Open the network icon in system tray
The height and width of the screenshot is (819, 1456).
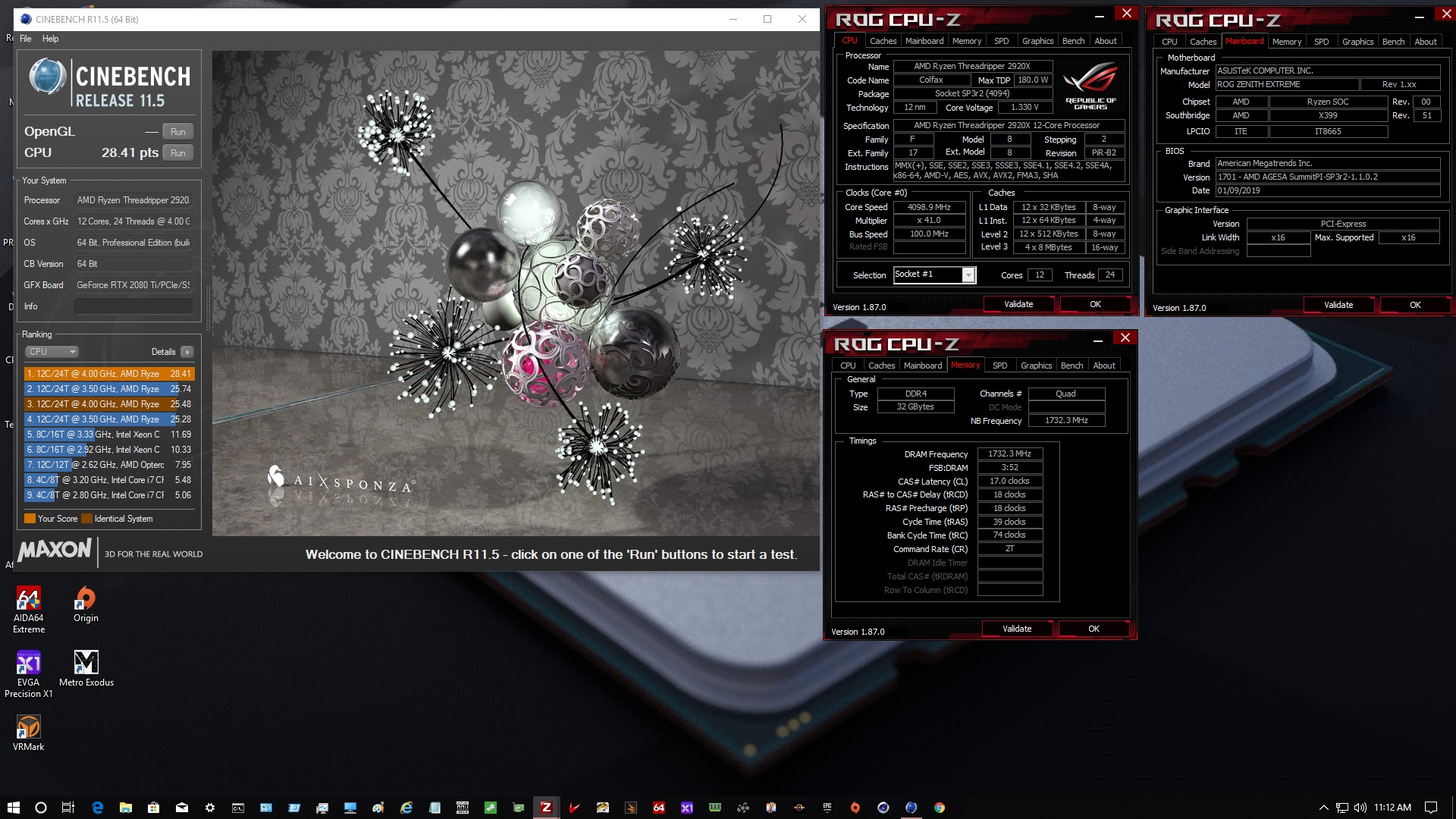1341,808
